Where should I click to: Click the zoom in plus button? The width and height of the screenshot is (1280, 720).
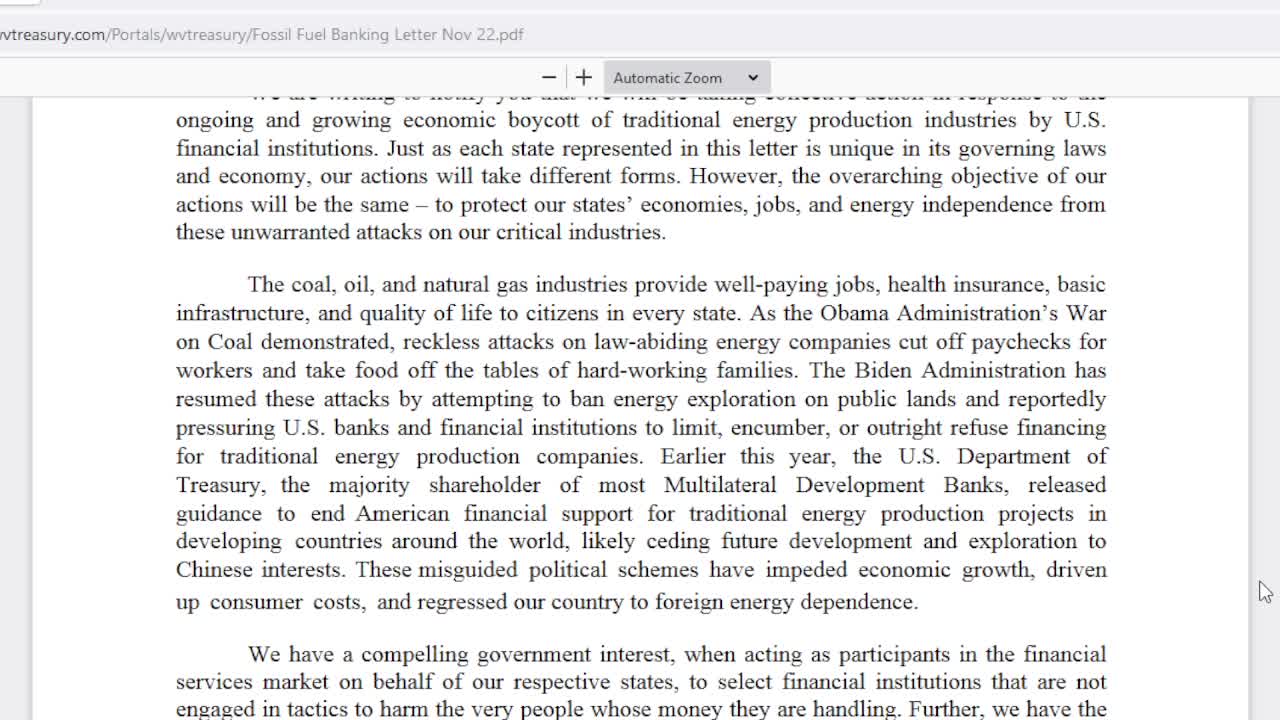click(584, 78)
